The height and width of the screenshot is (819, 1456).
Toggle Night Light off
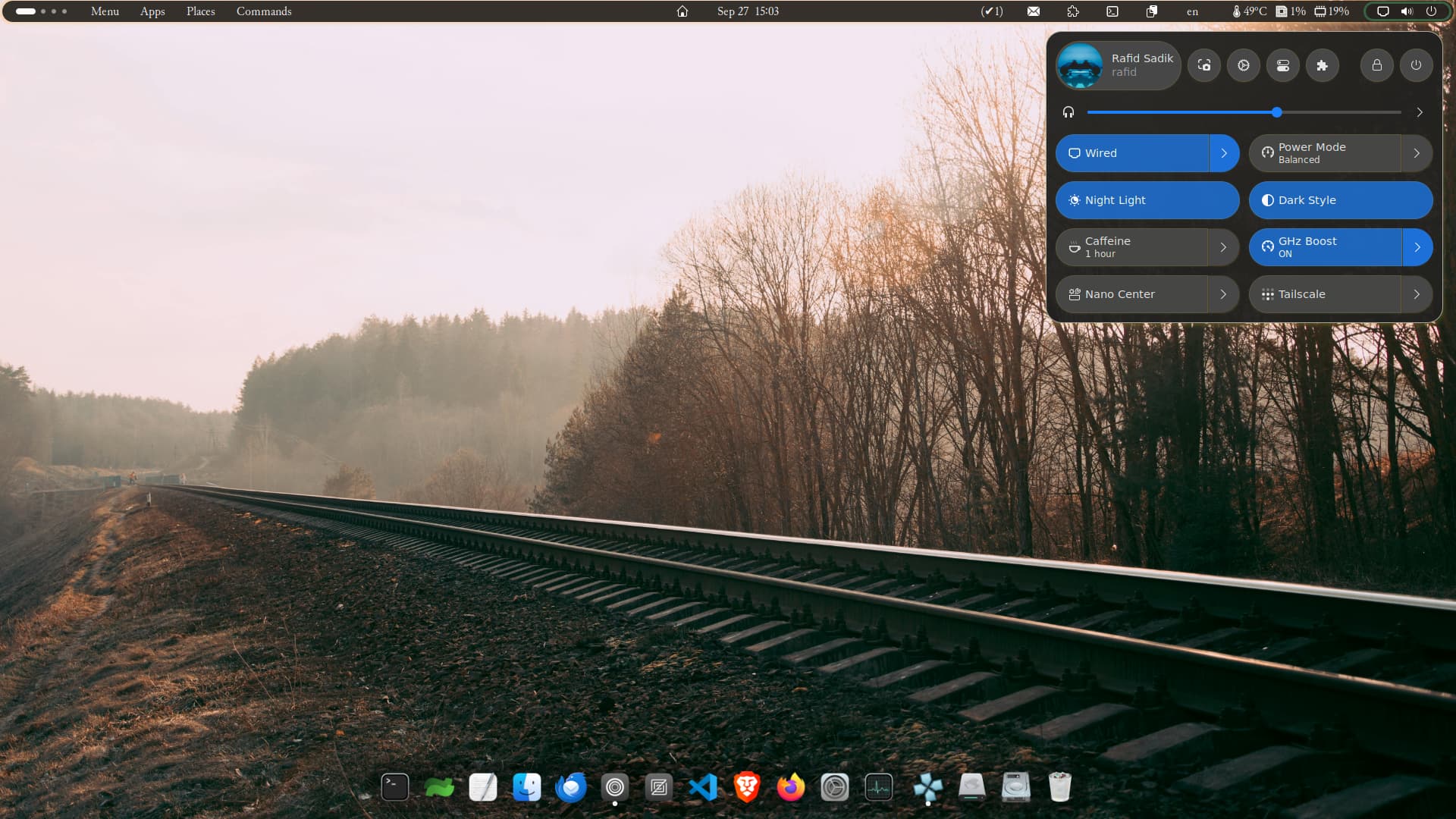pyautogui.click(x=1147, y=200)
